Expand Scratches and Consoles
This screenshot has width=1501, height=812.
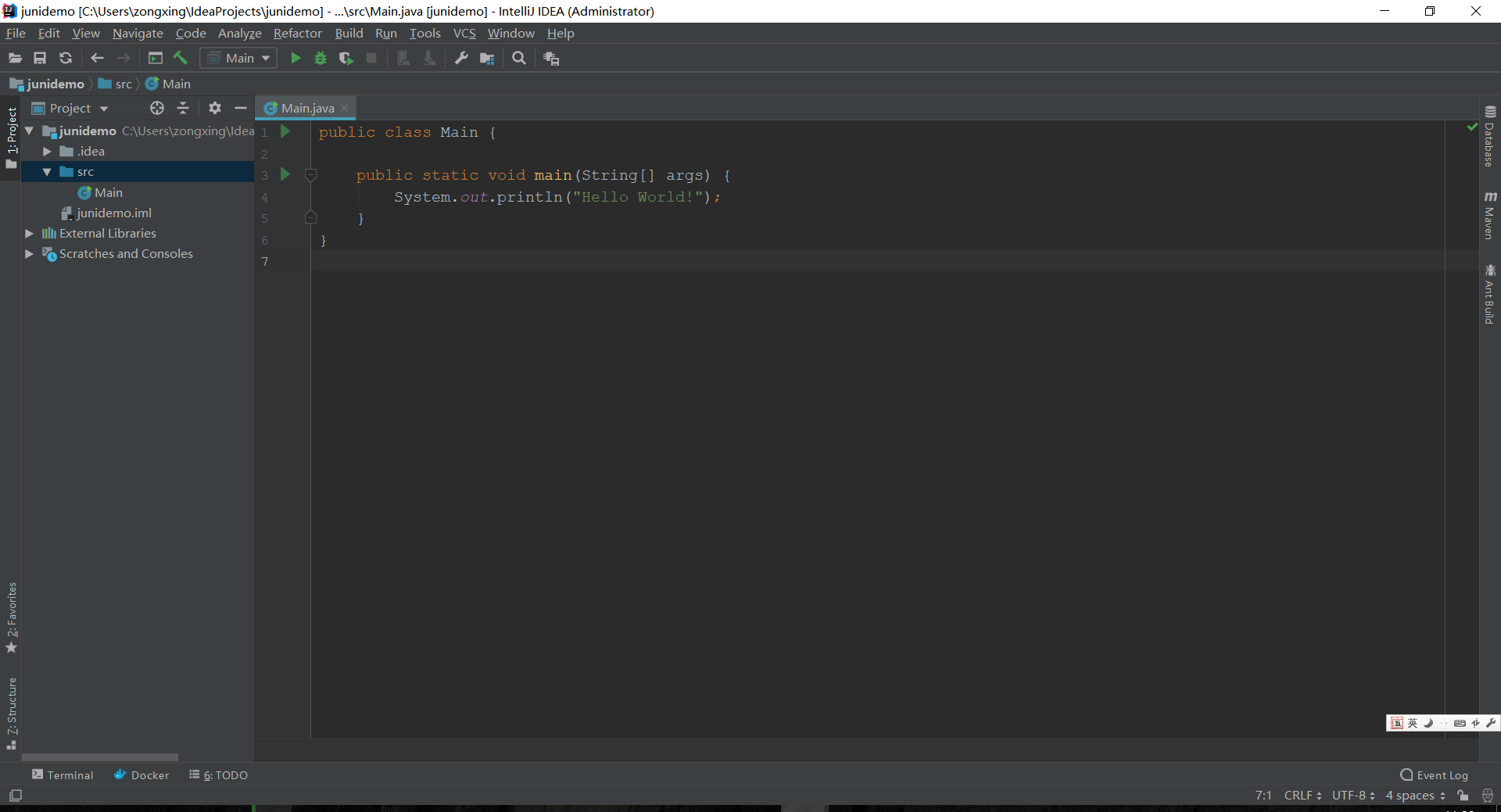pos(30,253)
